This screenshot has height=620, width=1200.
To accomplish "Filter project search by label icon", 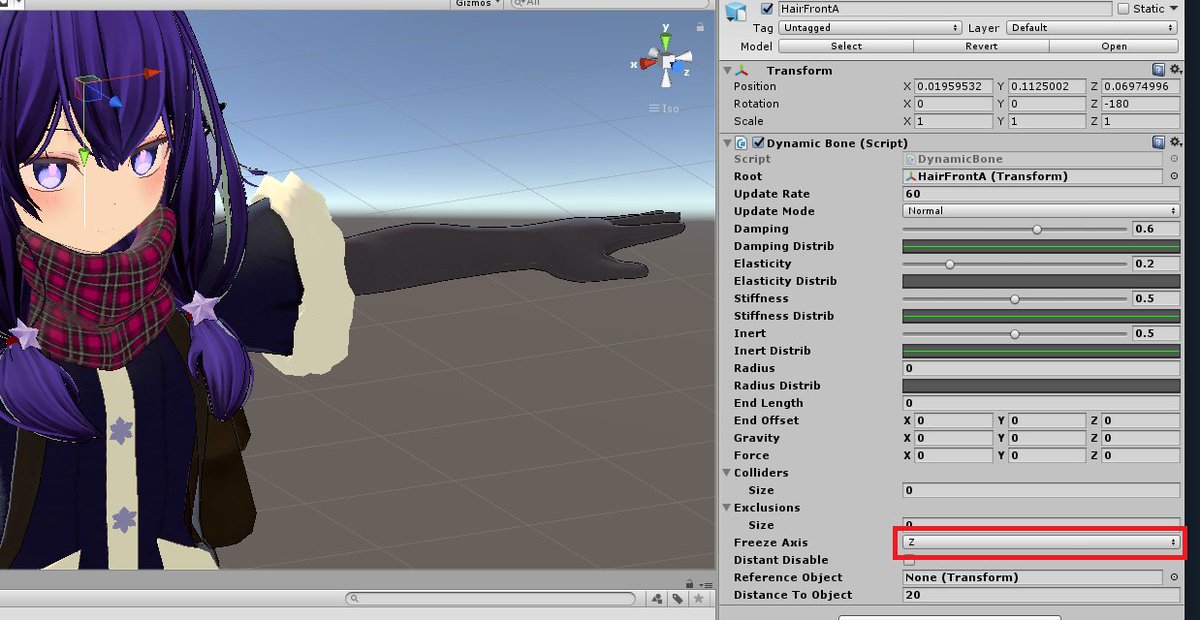I will (677, 599).
